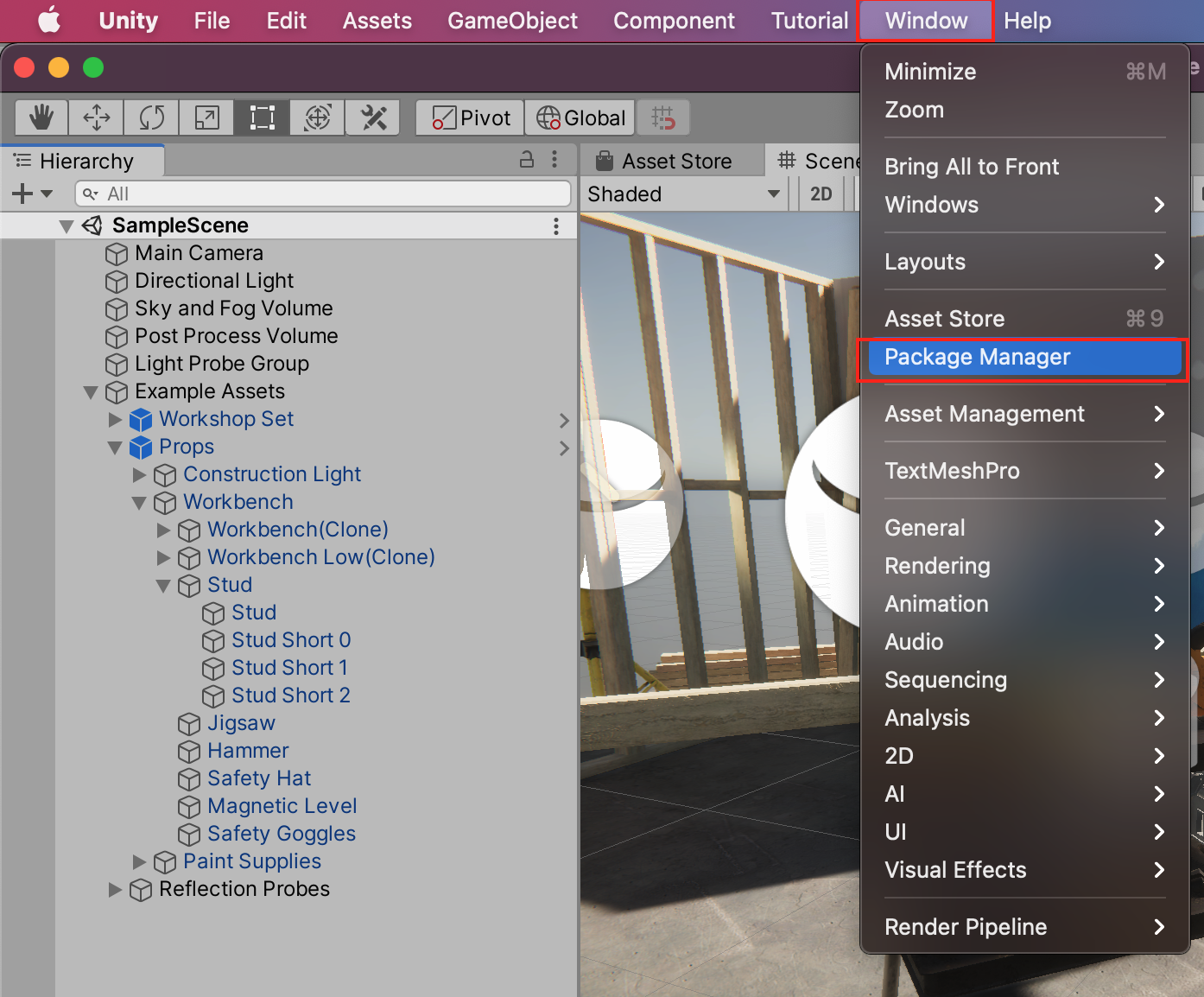The height and width of the screenshot is (997, 1204).
Task: Open the Tutorial menu
Action: click(x=809, y=21)
